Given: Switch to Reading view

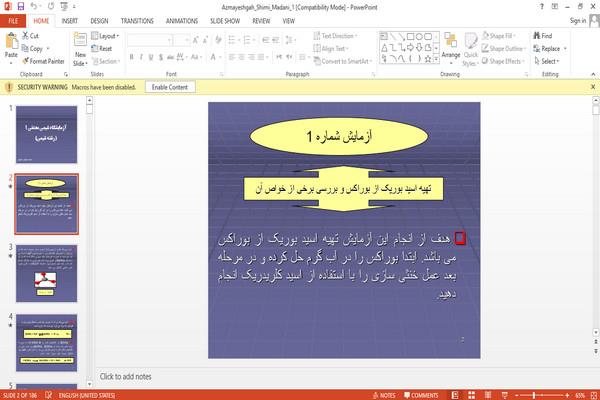Looking at the screenshot, I should 488,395.
